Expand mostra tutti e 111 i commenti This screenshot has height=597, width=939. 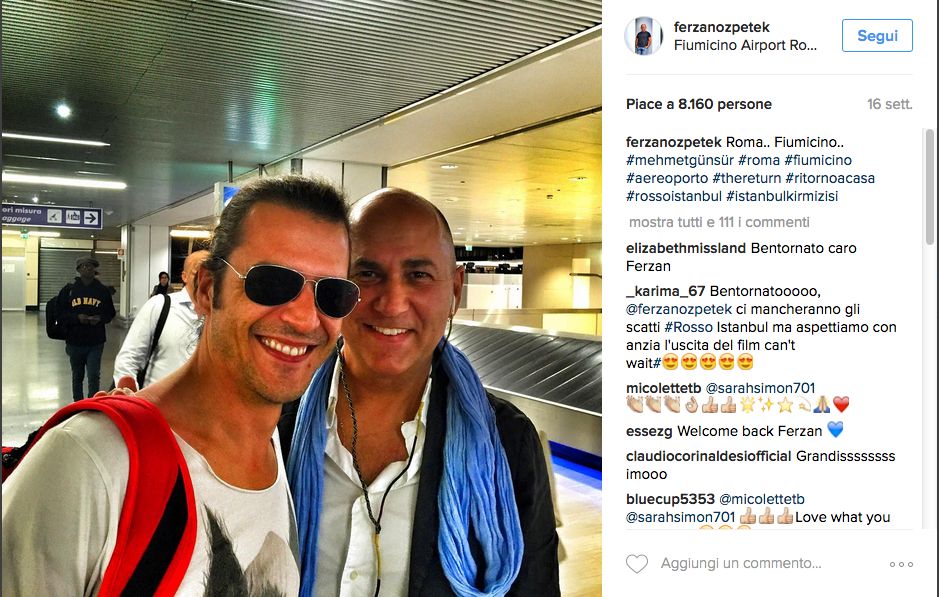pyautogui.click(x=719, y=222)
